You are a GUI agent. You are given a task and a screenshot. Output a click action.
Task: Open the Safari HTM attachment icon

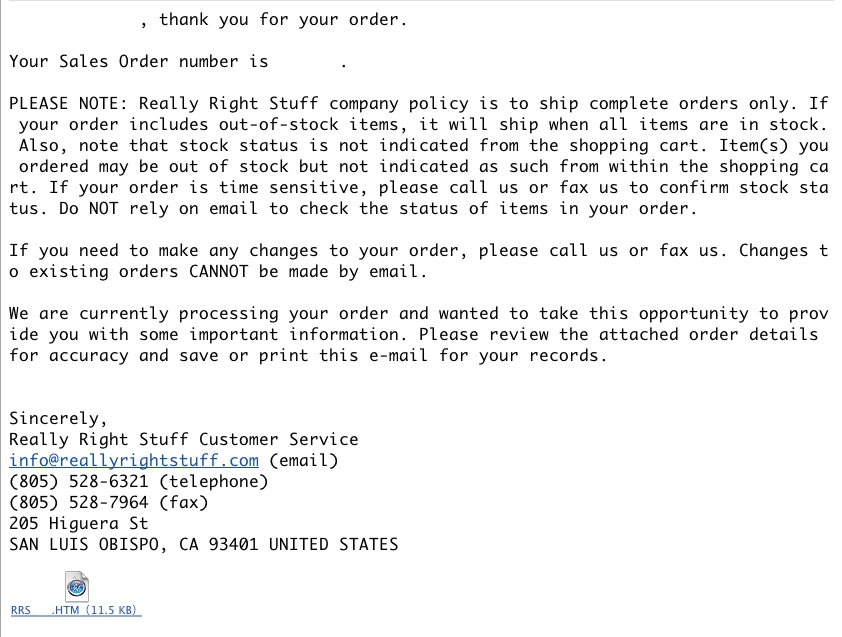pyautogui.click(x=77, y=587)
